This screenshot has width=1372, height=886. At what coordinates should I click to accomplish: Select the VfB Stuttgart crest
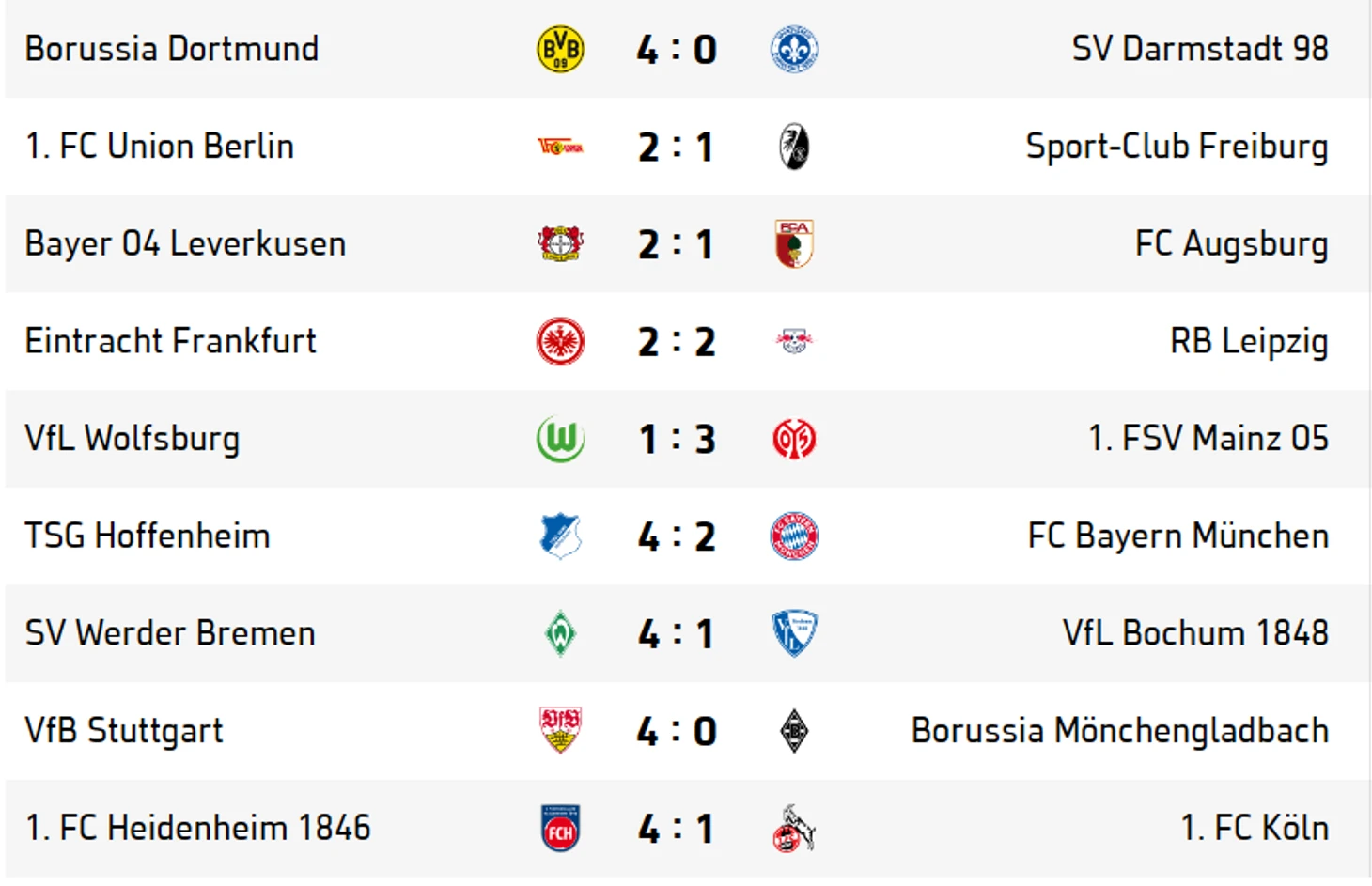point(560,731)
